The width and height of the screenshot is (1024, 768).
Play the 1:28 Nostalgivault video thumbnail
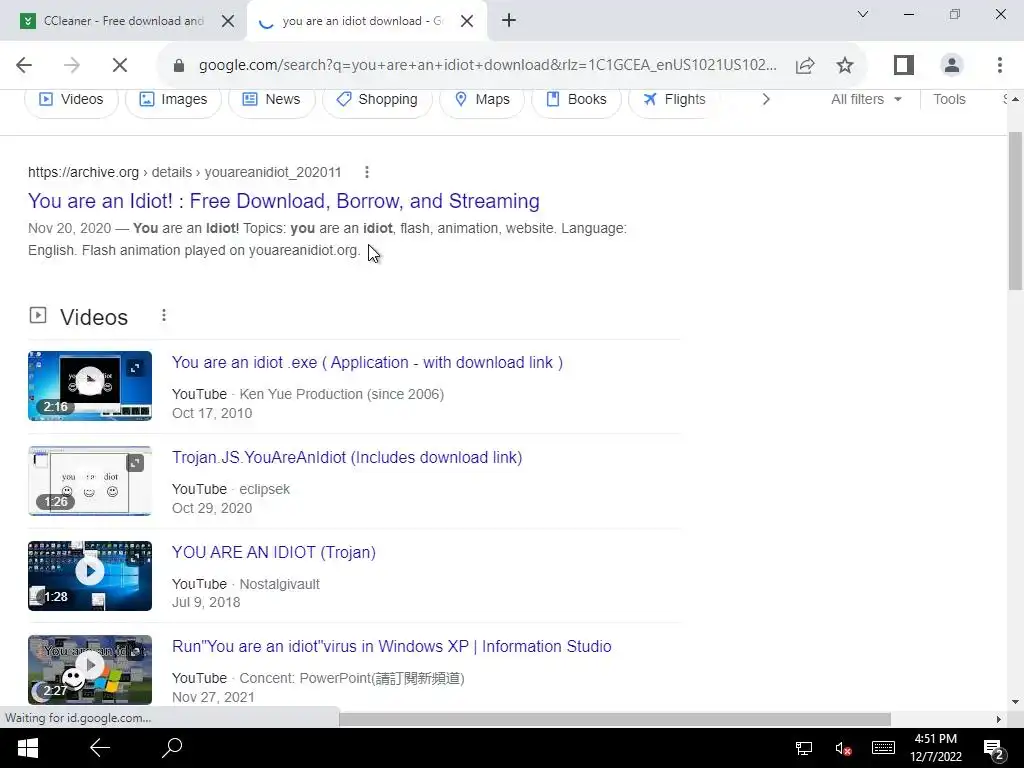click(89, 575)
